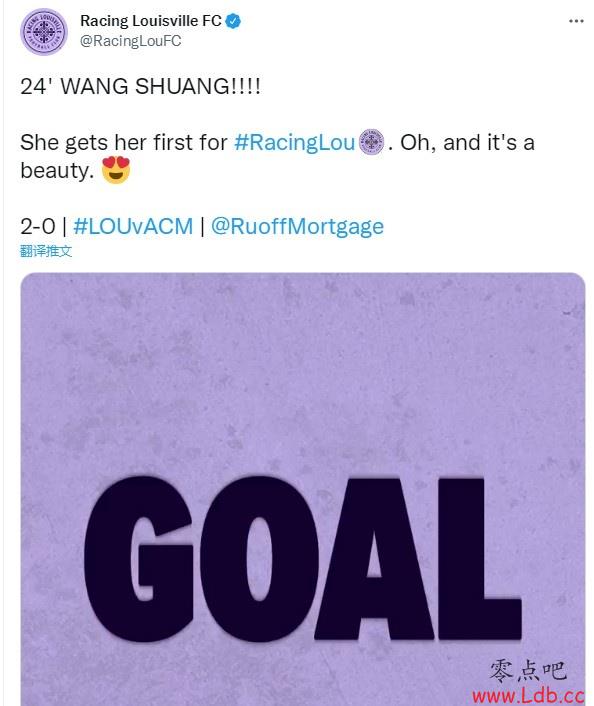
Task: Open the #LOUvACM hashtag
Action: click(x=133, y=226)
